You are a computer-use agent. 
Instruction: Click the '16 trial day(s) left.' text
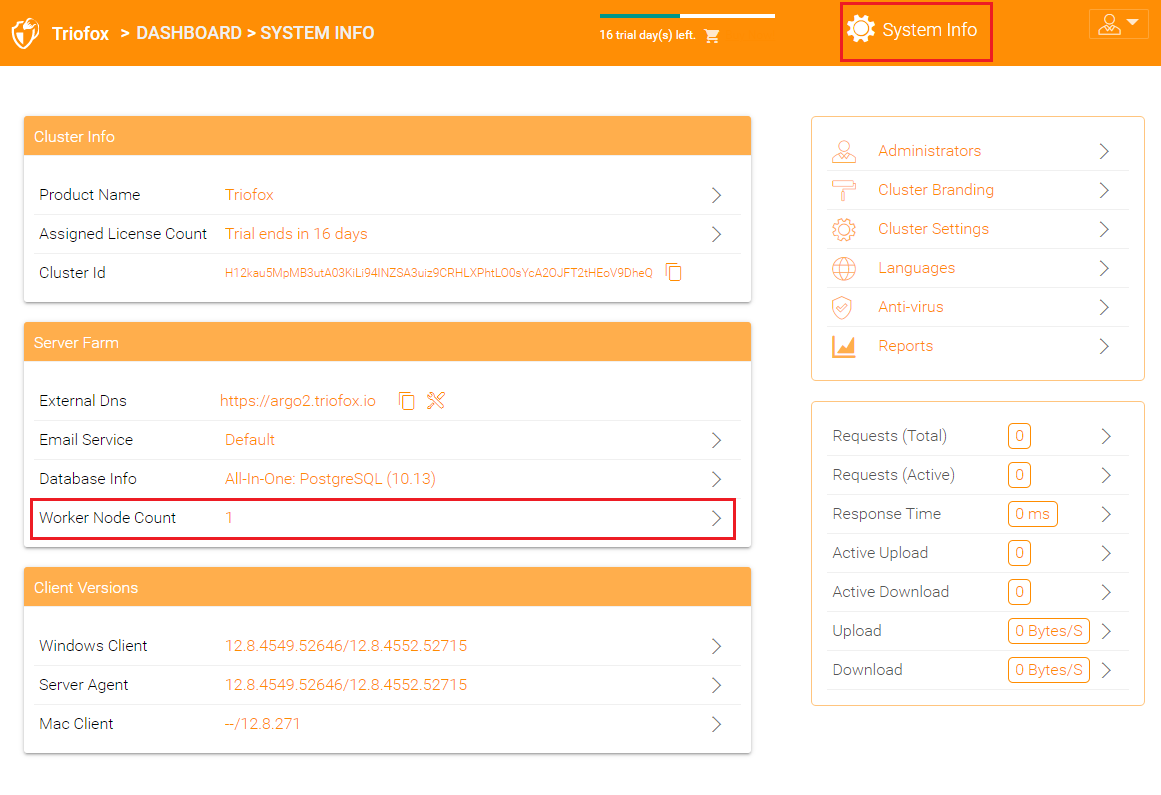[x=647, y=35]
